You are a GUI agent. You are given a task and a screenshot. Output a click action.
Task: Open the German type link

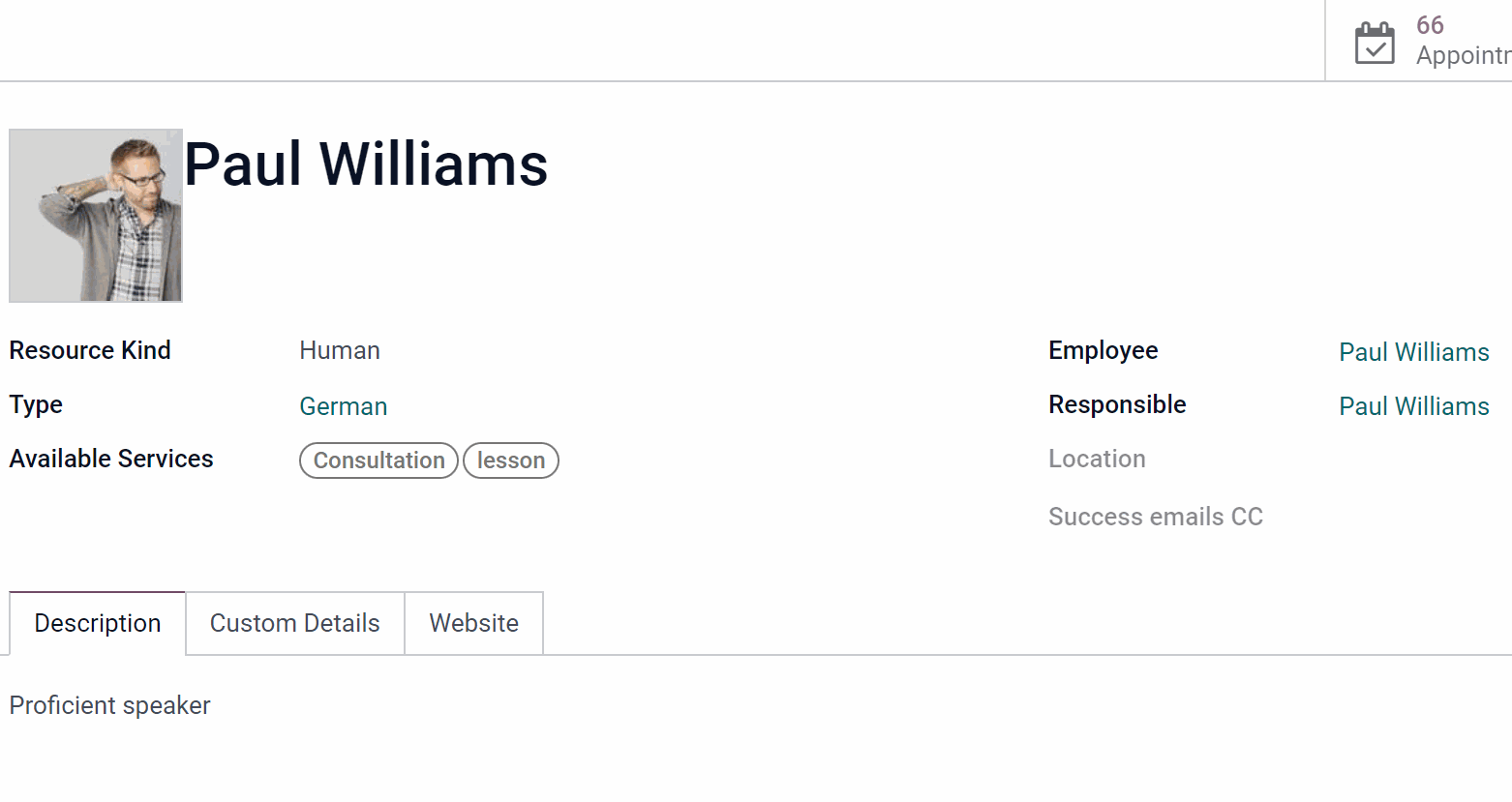[344, 406]
